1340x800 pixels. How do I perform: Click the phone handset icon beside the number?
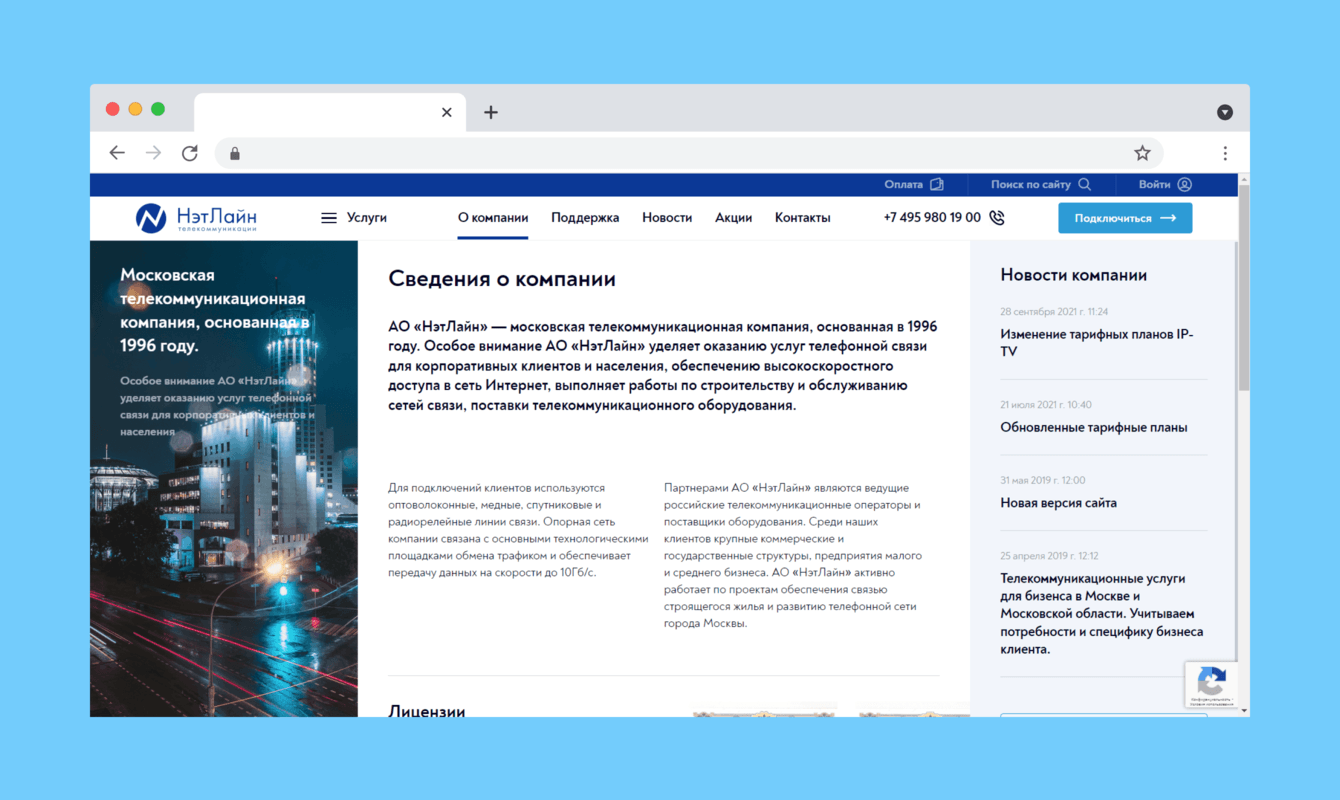click(x=997, y=218)
